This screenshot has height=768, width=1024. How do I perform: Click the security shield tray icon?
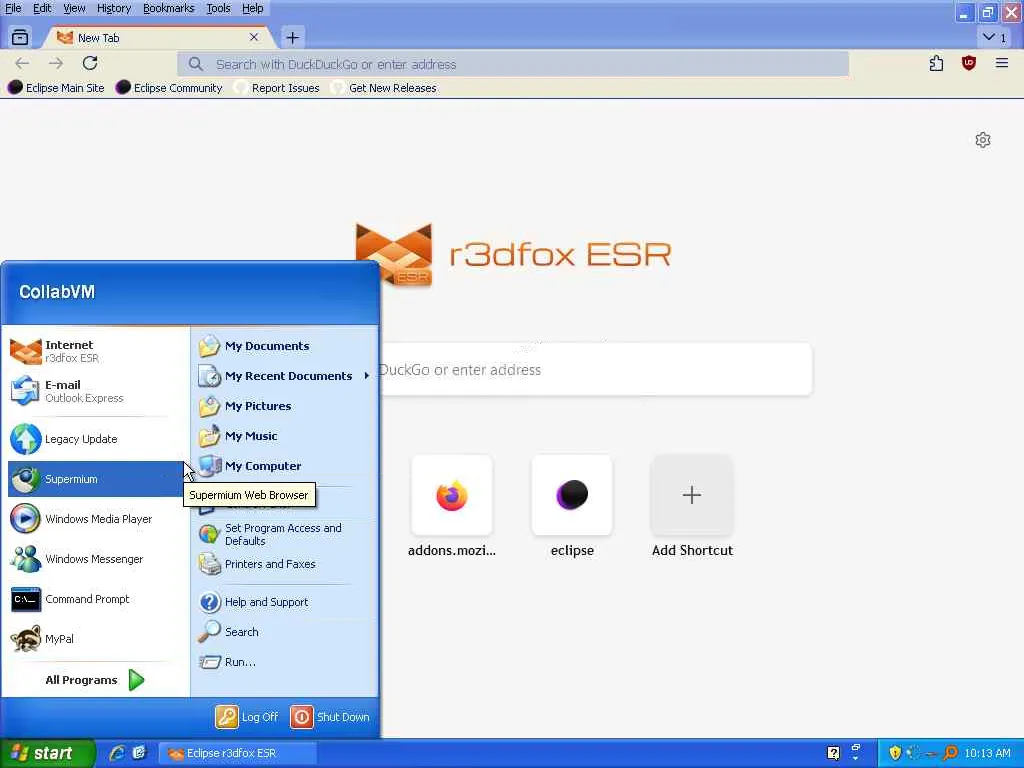point(895,753)
